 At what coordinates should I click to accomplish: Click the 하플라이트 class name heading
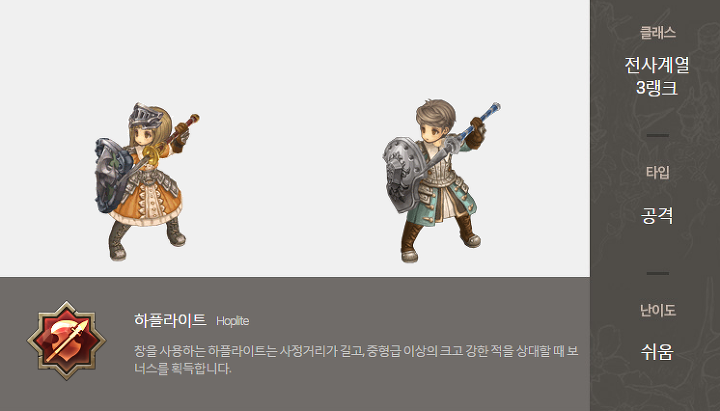[x=170, y=320]
